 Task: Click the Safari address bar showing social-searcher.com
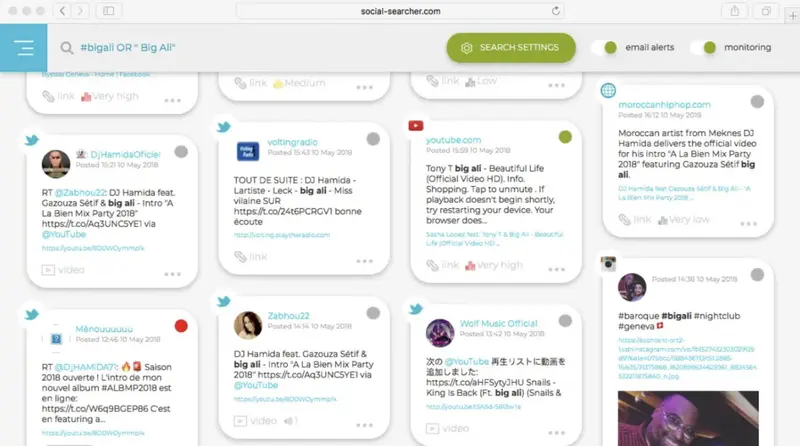pos(400,10)
